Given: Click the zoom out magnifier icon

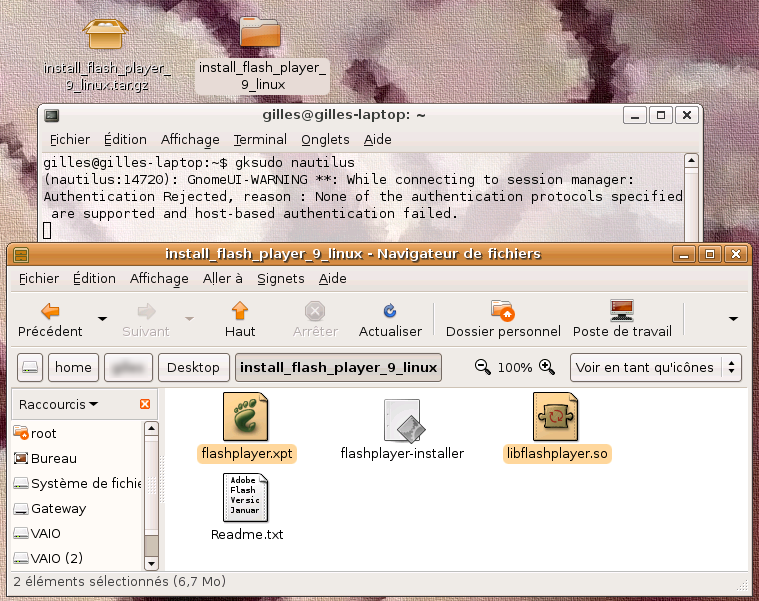Looking at the screenshot, I should tap(482, 367).
